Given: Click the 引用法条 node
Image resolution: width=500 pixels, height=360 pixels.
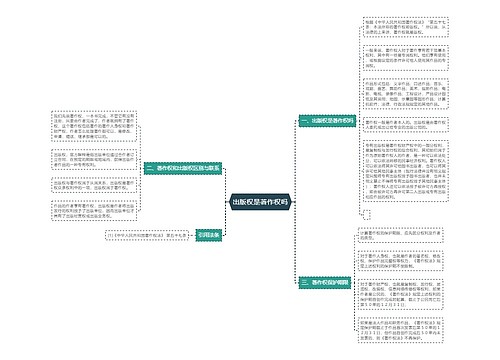Looking at the screenshot, I should (209, 235).
